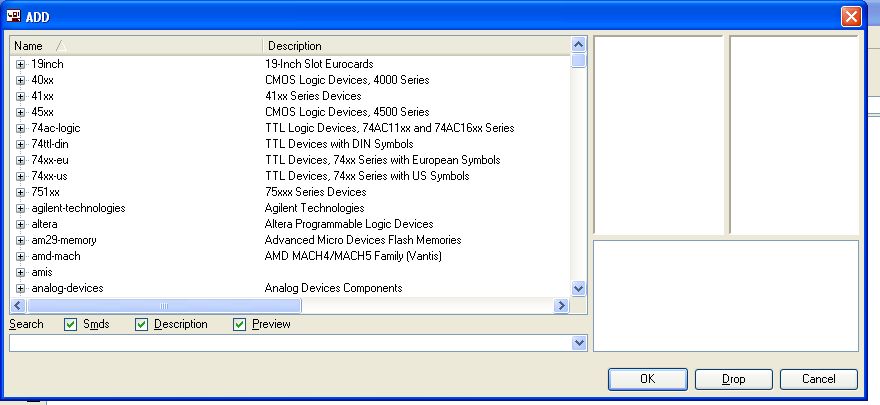Expand the 74xx-us library node
Image resolution: width=880 pixels, height=405 pixels.
[21, 176]
